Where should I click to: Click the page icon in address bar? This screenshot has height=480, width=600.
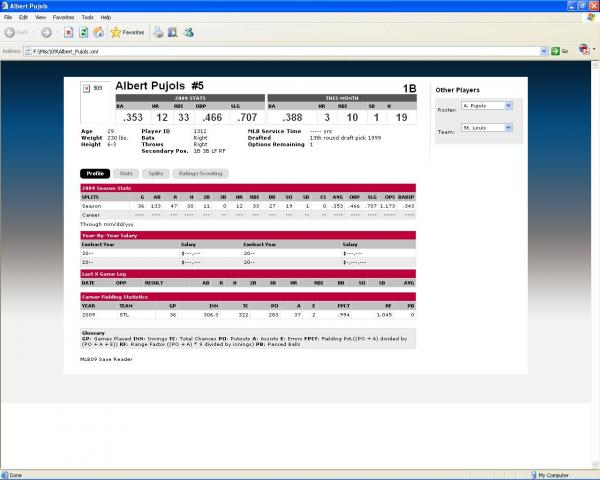pyautogui.click(x=28, y=51)
